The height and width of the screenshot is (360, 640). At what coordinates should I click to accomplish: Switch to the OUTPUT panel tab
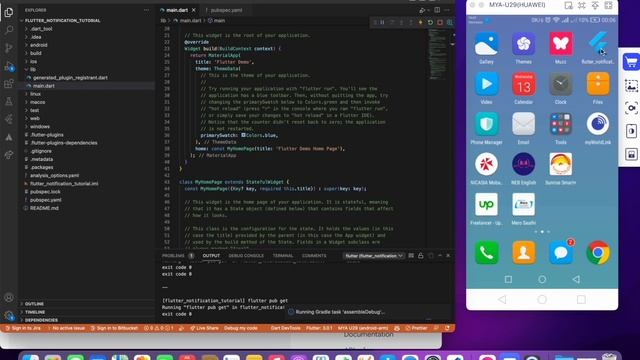tap(211, 256)
